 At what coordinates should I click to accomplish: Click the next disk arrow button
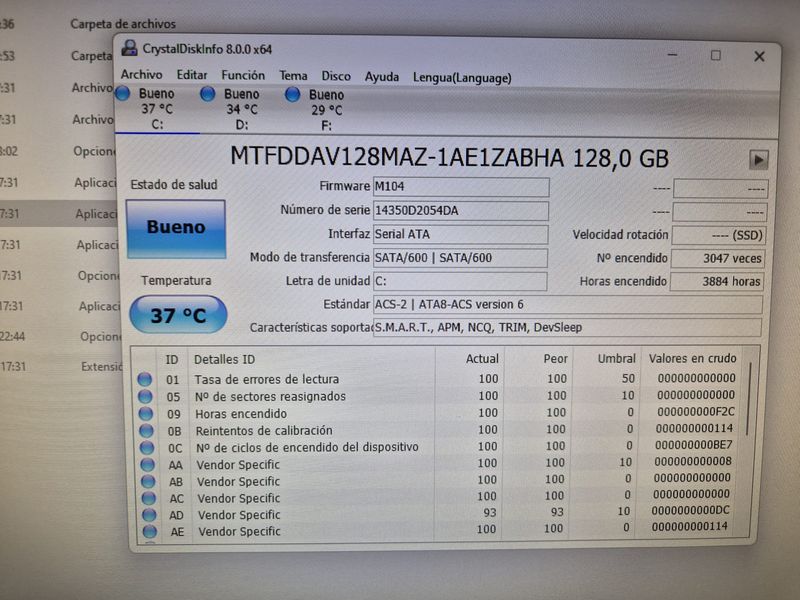[759, 160]
